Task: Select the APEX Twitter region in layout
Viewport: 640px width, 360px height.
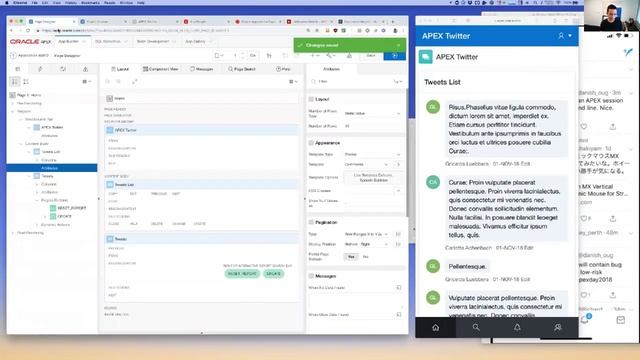Action: [202, 130]
